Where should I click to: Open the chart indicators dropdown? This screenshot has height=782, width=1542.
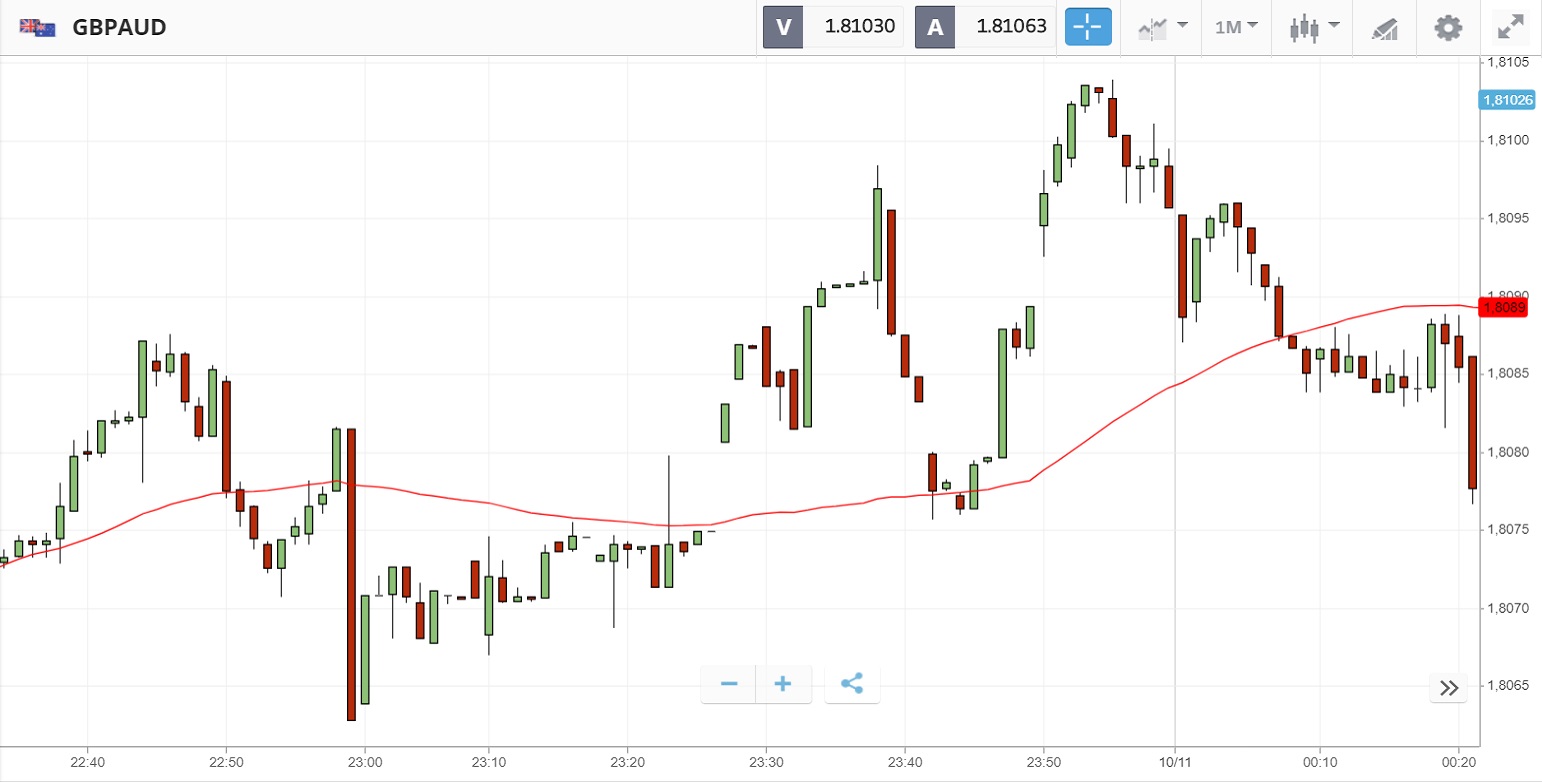(x=1164, y=27)
